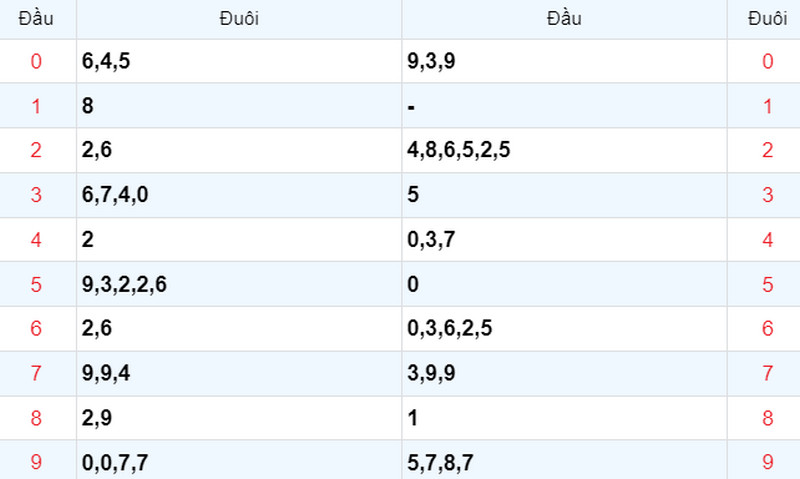Image resolution: width=800 pixels, height=479 pixels.
Task: Select the cell showing 4,8,6,5,2,5
Action: 564,150
